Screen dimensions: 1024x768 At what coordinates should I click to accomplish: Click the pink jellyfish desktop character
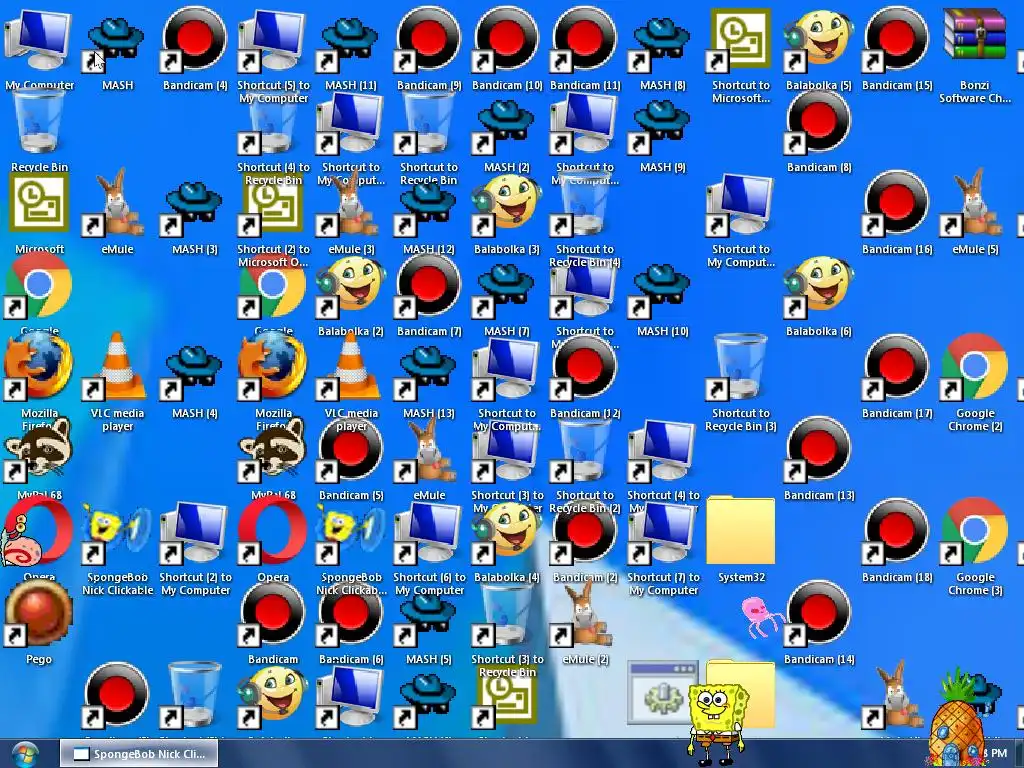pyautogui.click(x=760, y=616)
